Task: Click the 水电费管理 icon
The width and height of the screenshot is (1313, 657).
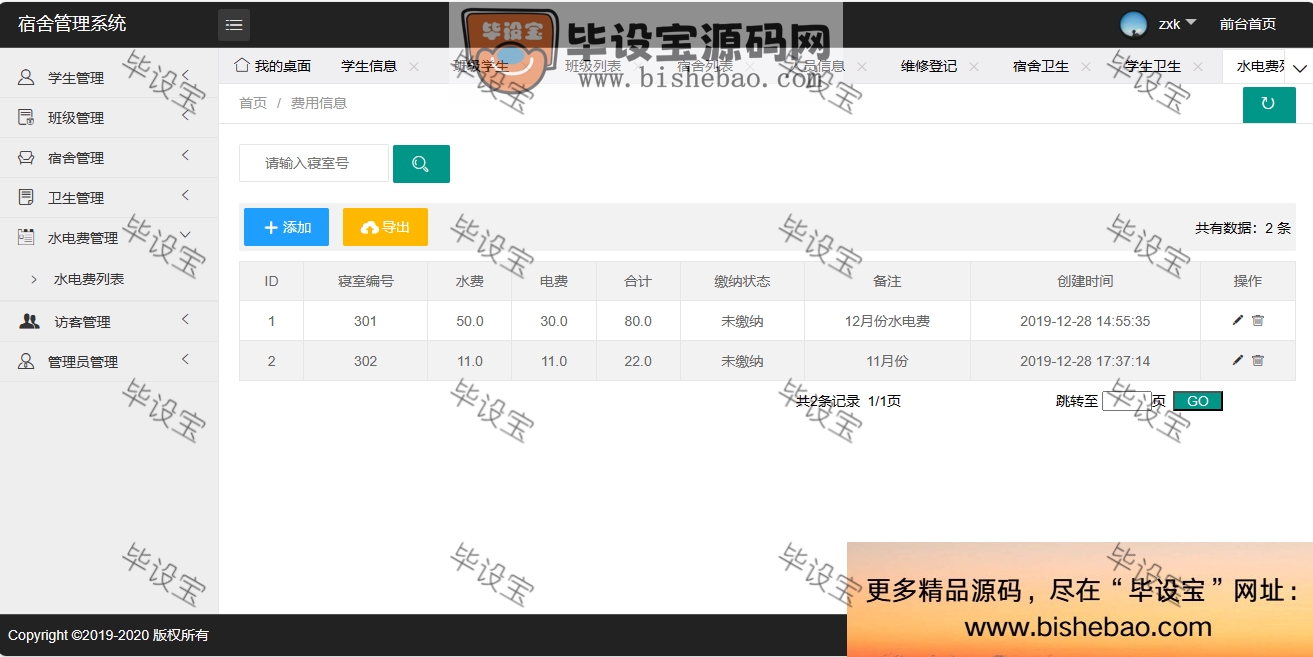Action: pyautogui.click(x=27, y=237)
